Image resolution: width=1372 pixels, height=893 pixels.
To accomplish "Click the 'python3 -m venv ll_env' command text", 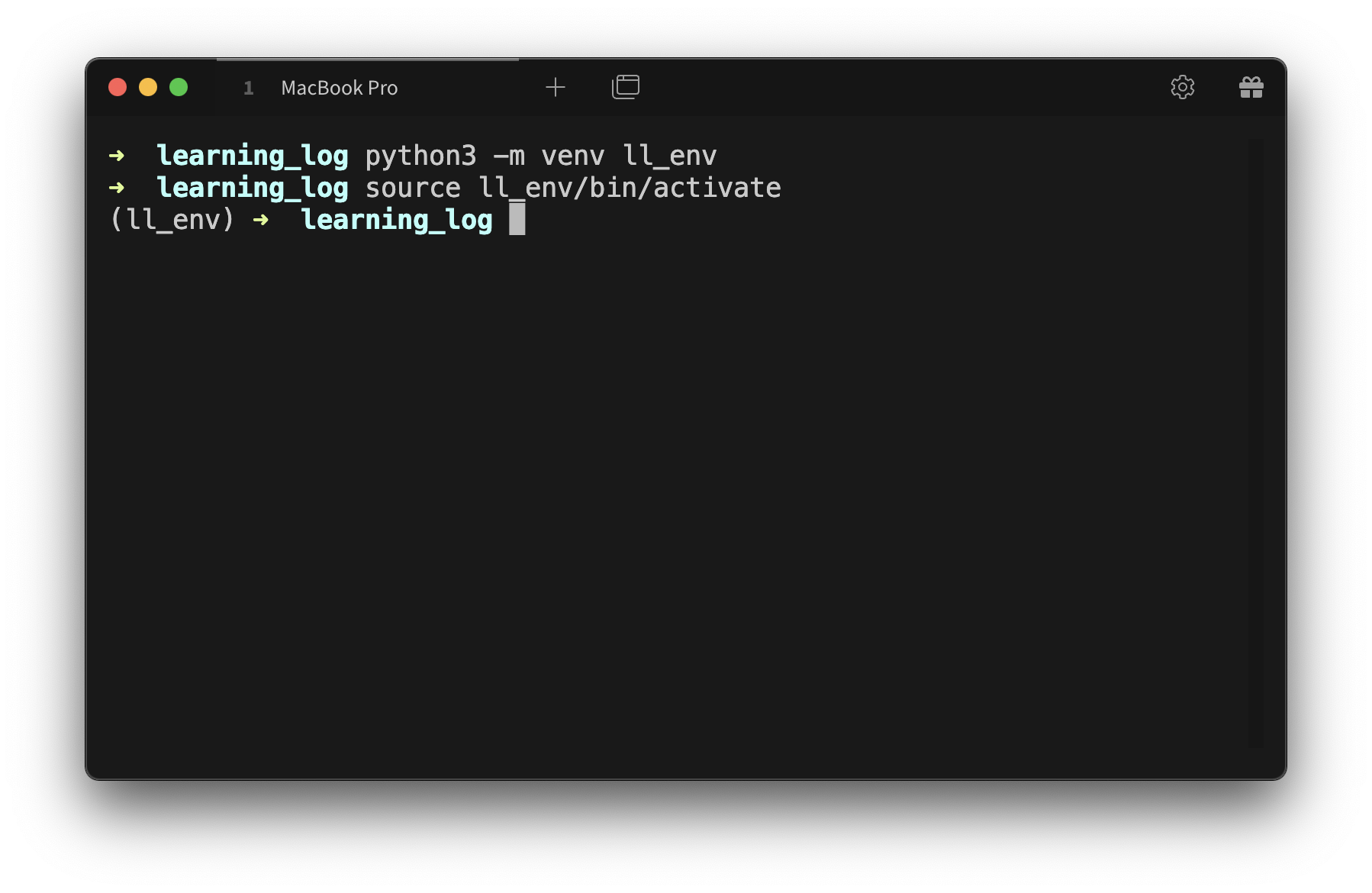I will tap(541, 156).
